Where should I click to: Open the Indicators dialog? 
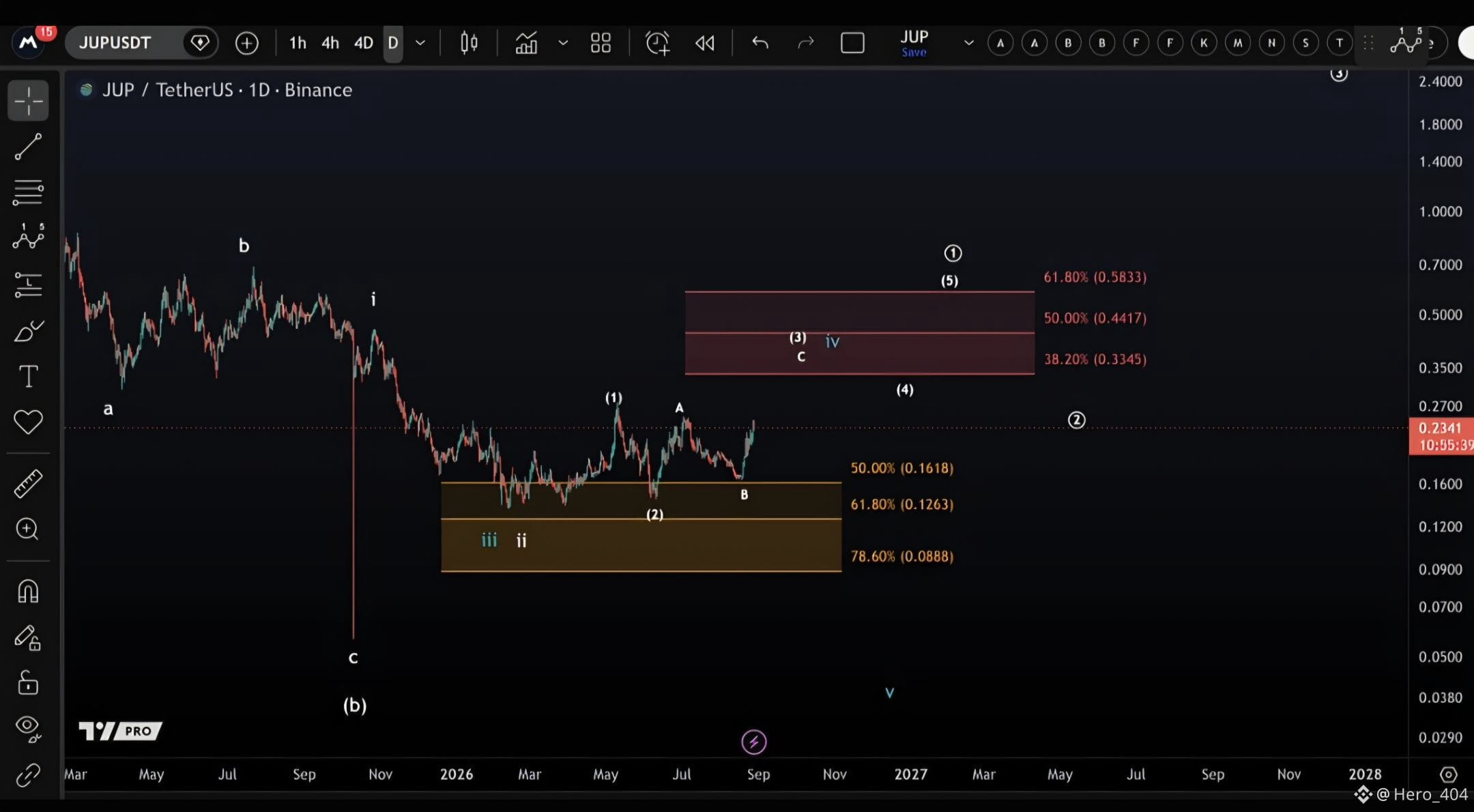tap(526, 43)
